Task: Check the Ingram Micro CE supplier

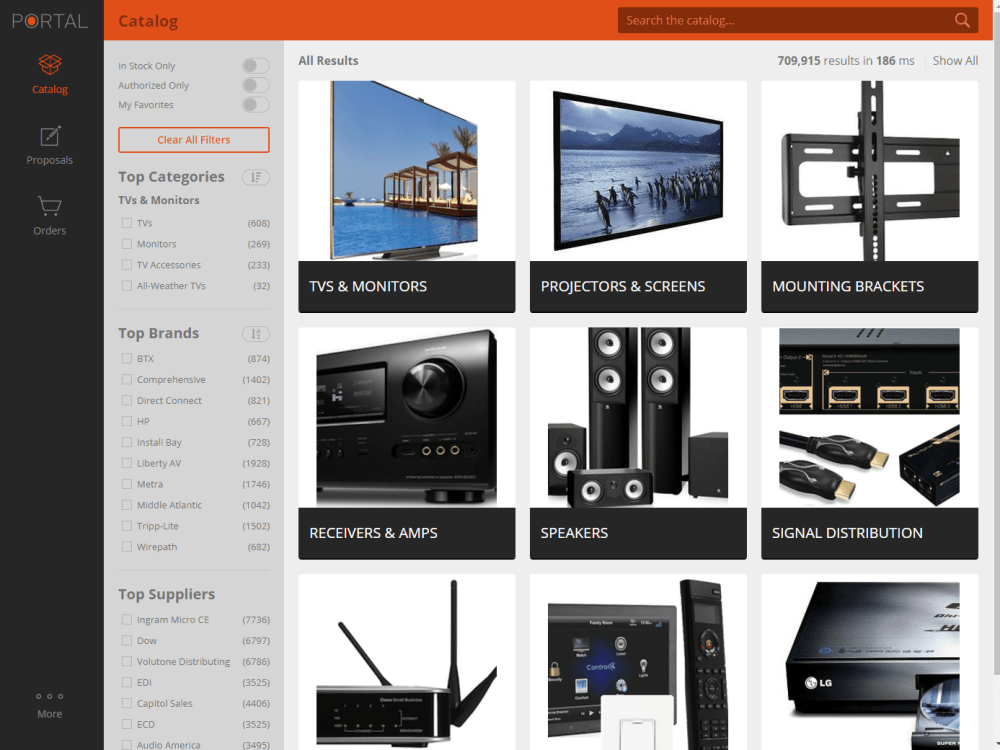Action: [x=127, y=620]
